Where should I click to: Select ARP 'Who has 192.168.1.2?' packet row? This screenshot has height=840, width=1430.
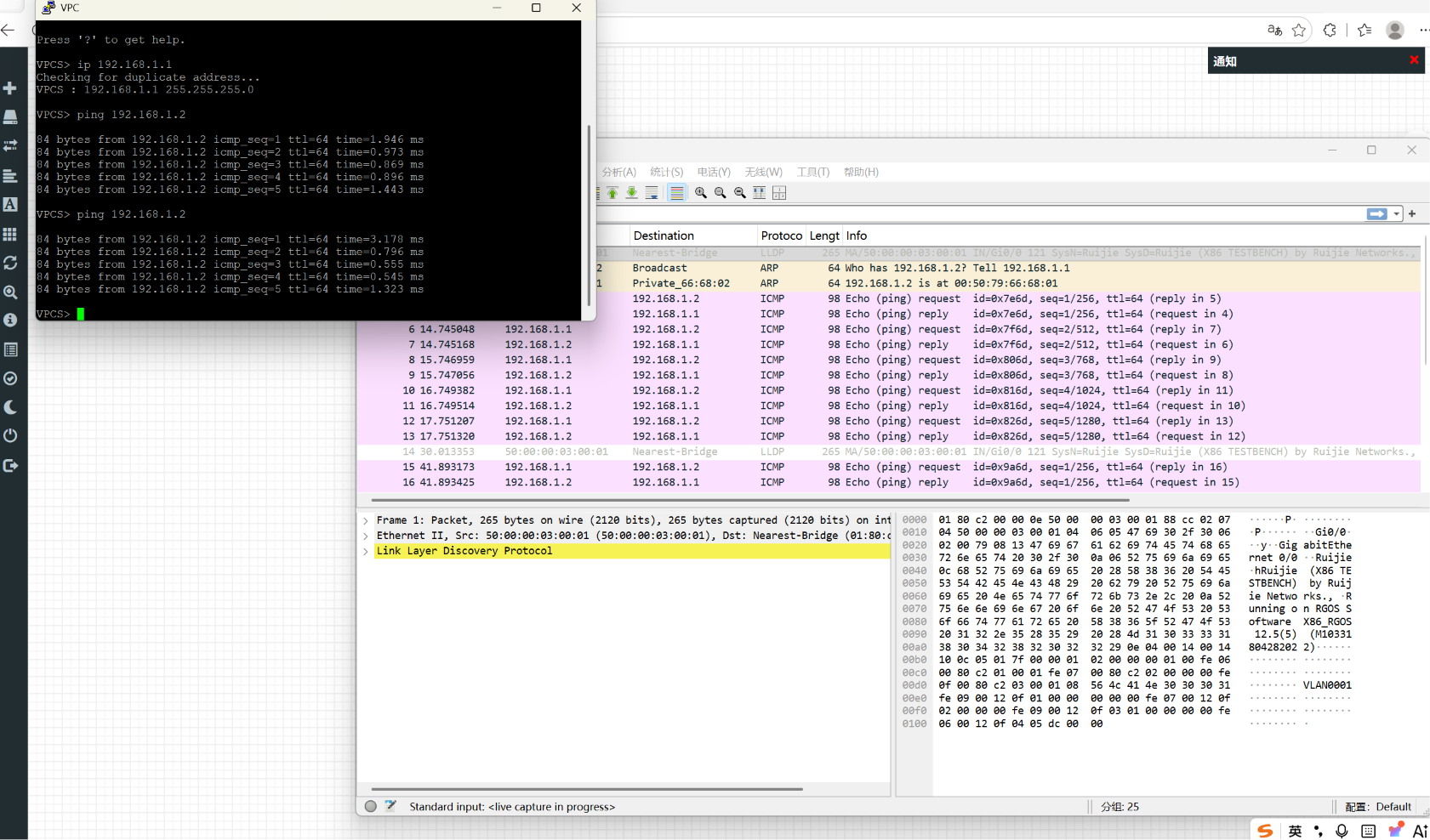click(x=1008, y=268)
